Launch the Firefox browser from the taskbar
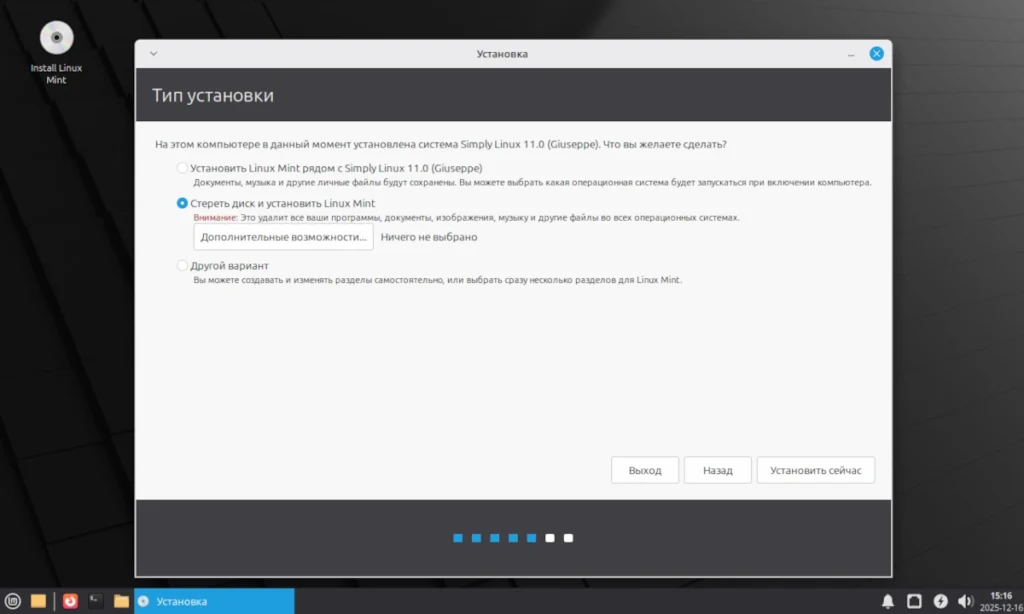Viewport: 1024px width, 614px height. [x=70, y=601]
